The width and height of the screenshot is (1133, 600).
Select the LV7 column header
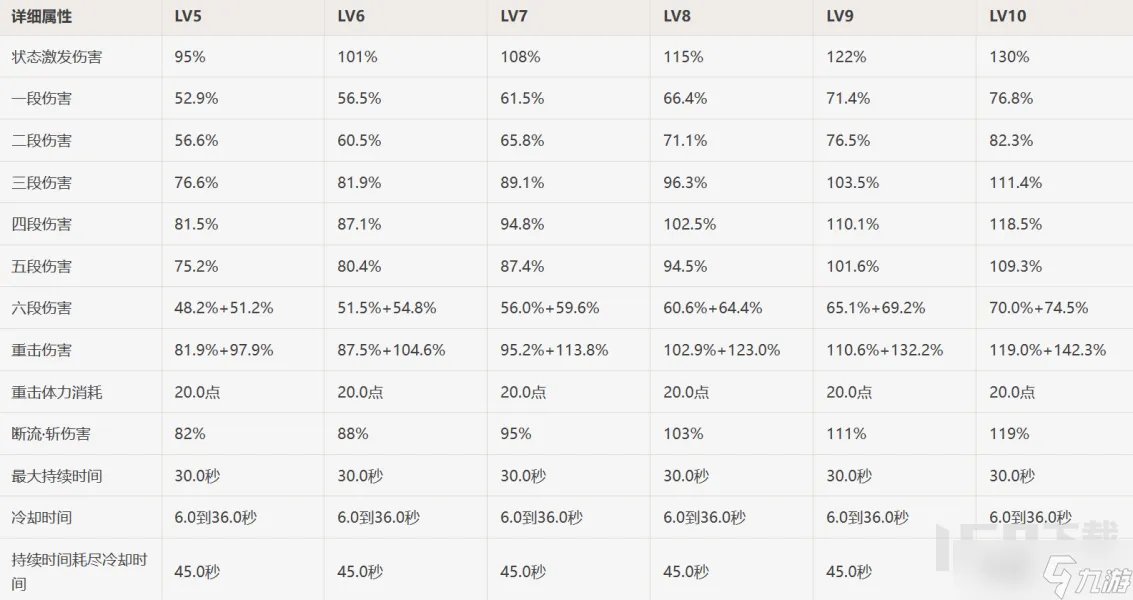coord(515,16)
